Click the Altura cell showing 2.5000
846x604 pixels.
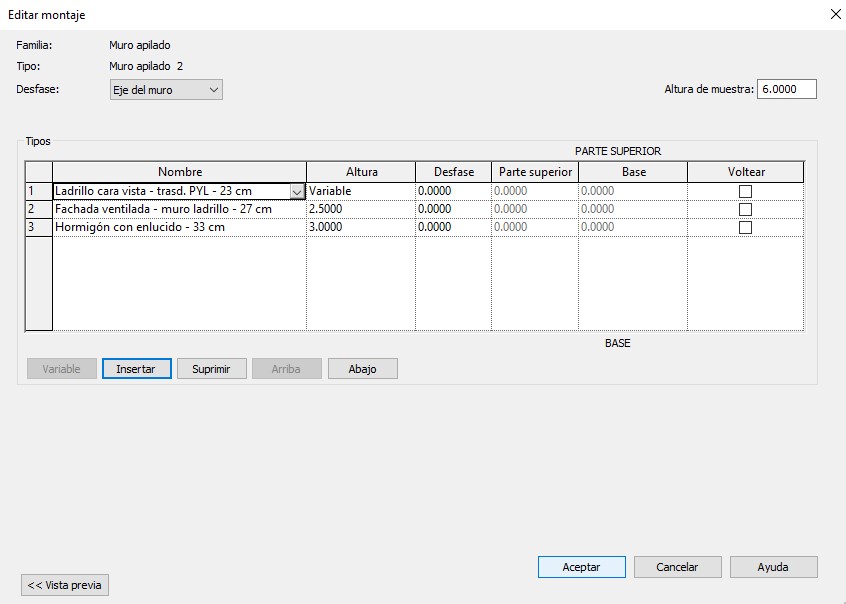pos(360,210)
